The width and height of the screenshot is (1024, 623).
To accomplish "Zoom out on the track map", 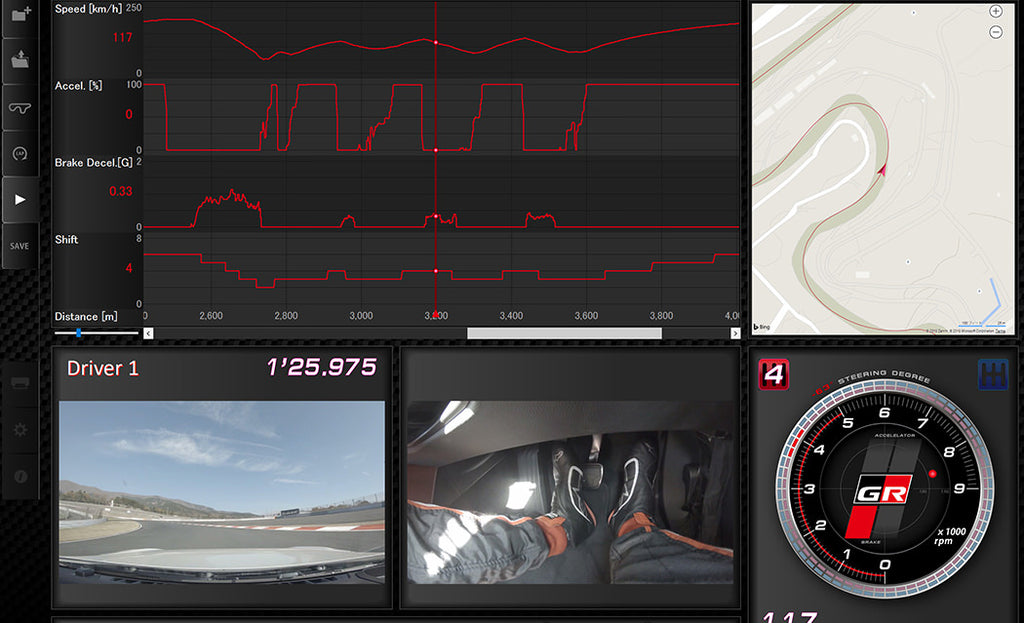I will (995, 32).
